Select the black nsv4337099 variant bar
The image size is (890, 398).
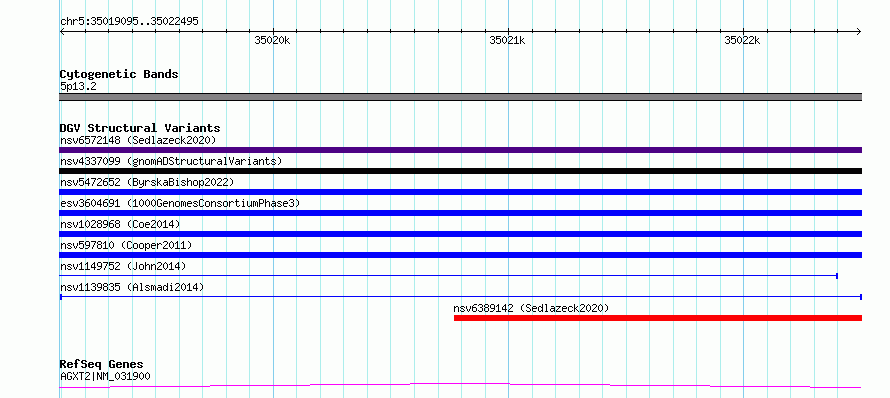tap(460, 171)
